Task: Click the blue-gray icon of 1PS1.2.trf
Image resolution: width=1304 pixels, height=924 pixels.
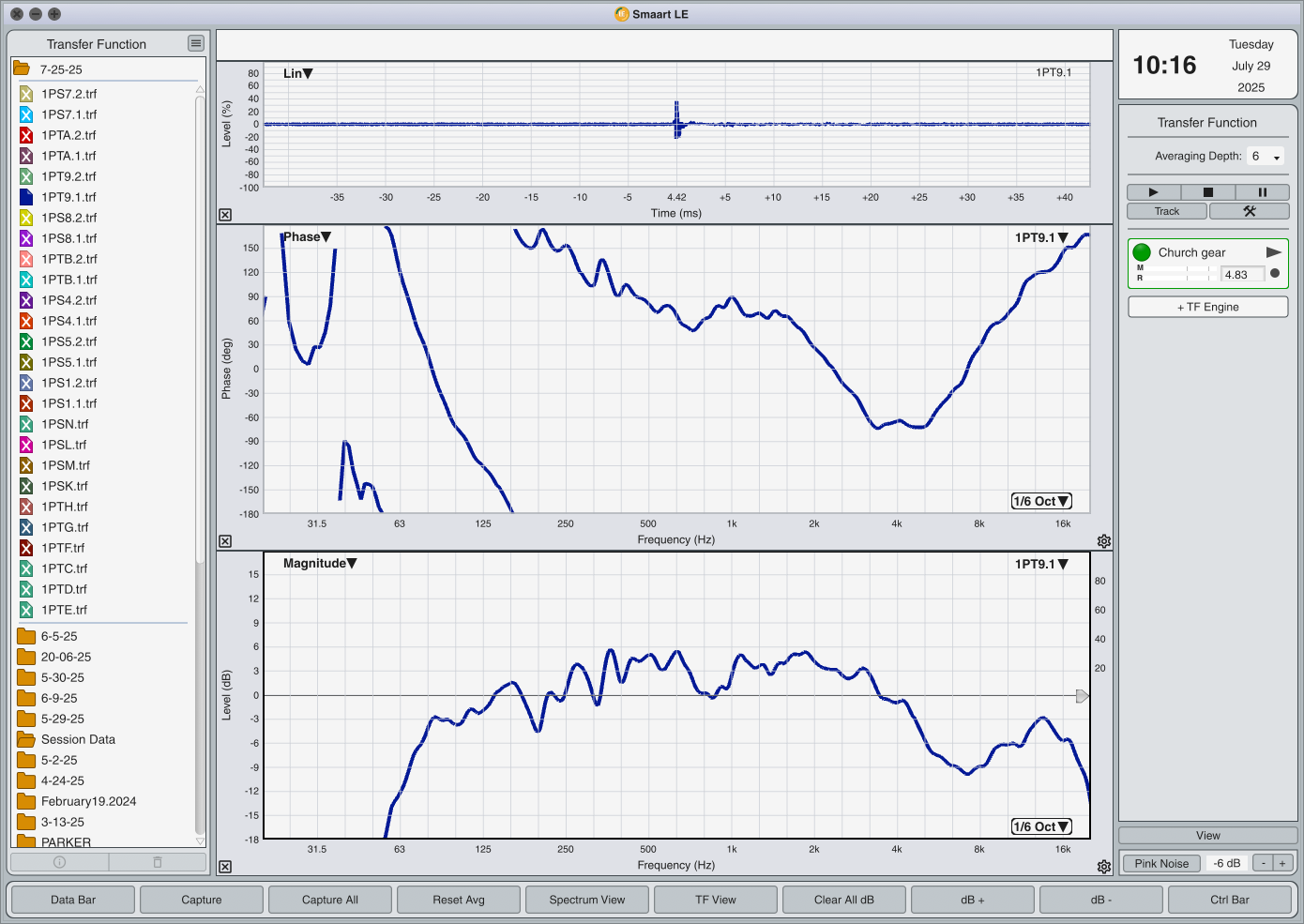Action: tap(26, 383)
